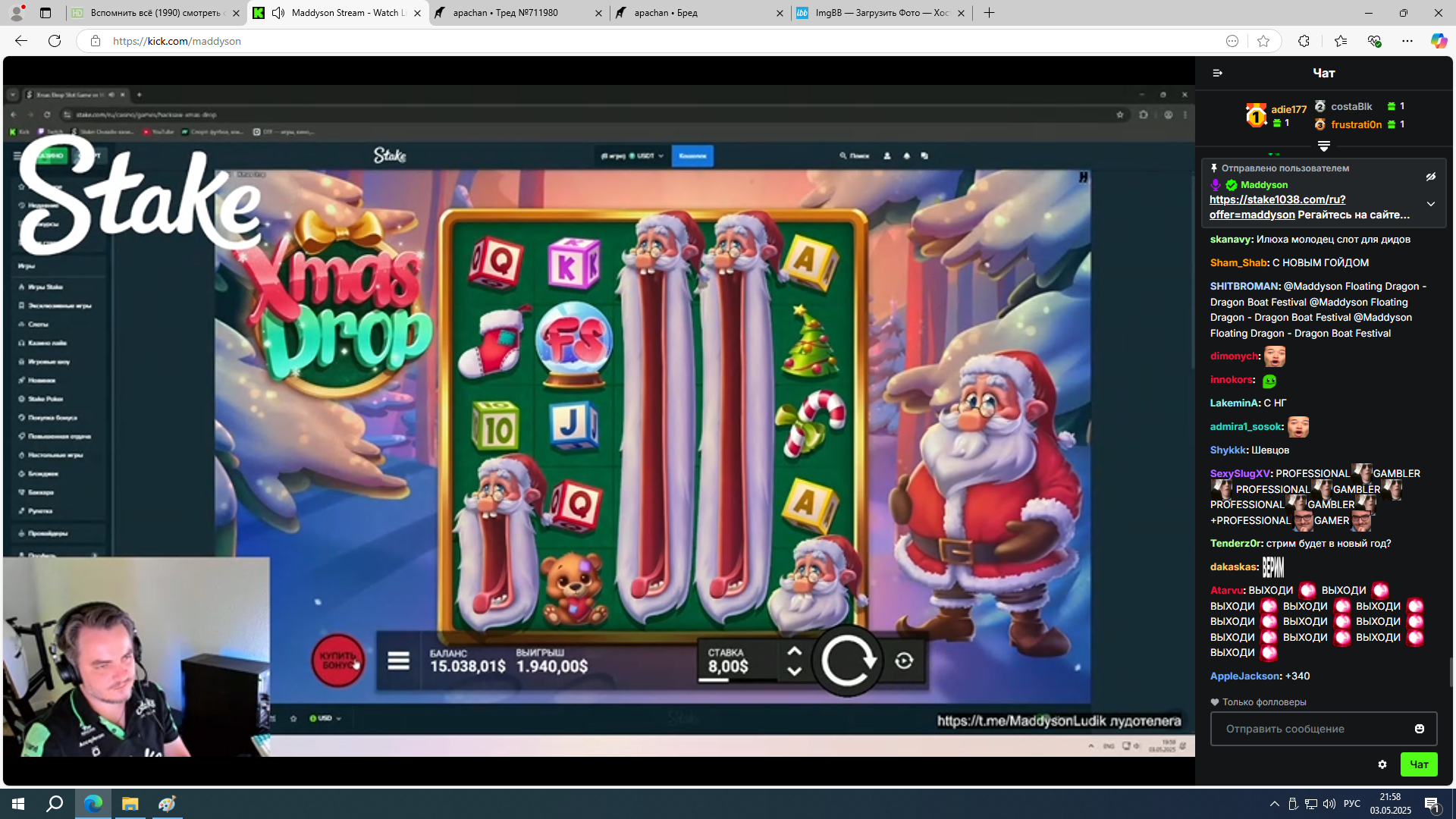Open the Favorites list
This screenshot has width=1456, height=819.
coord(1340,41)
